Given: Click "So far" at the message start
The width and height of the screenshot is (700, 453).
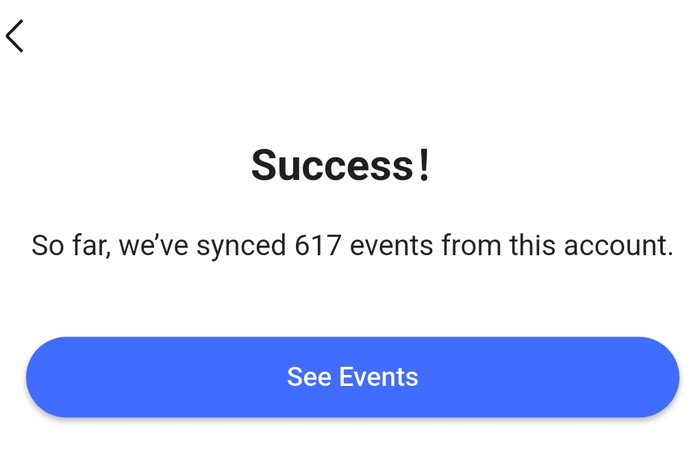Looking at the screenshot, I should point(66,245).
